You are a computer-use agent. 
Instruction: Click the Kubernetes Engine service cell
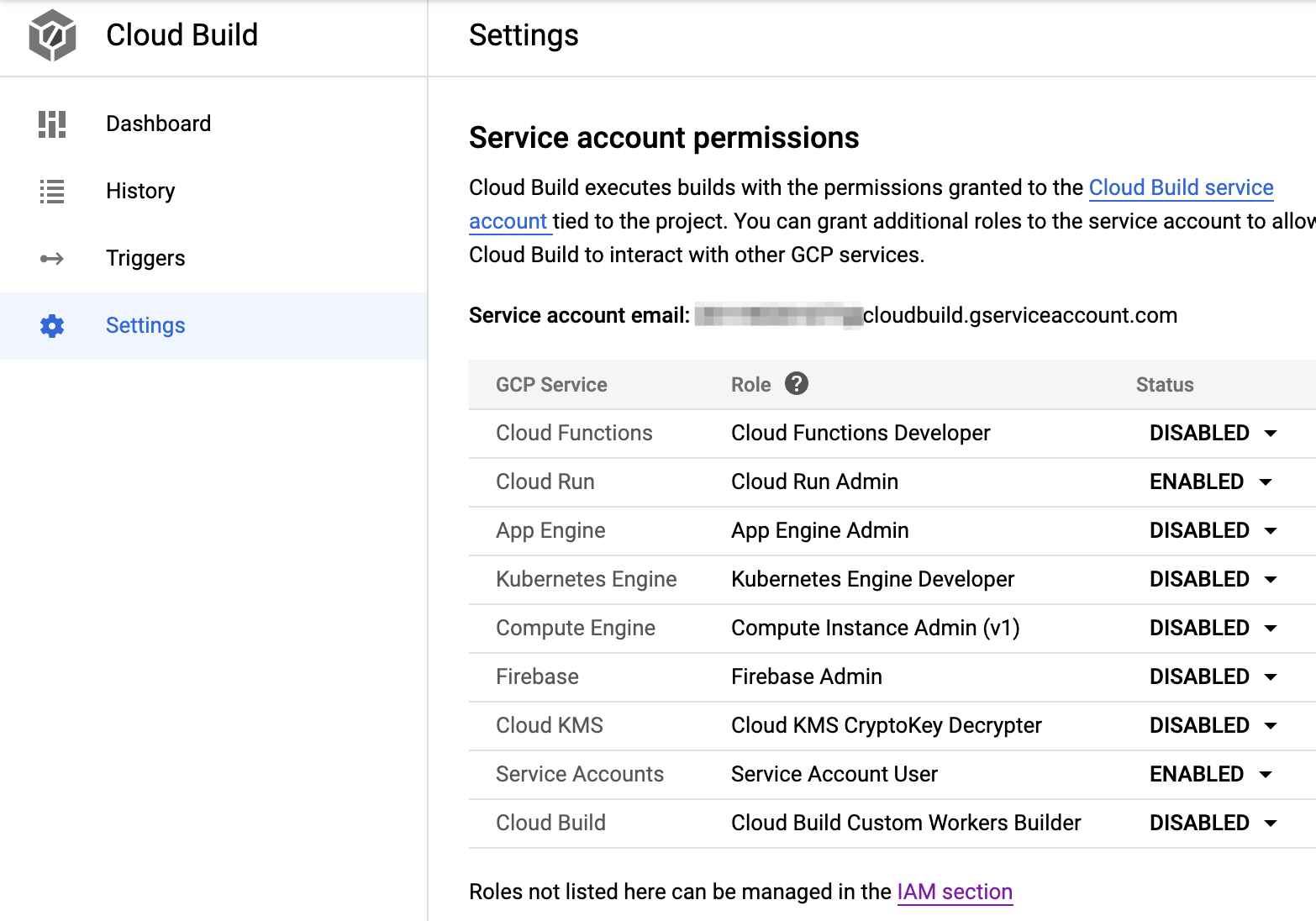coord(587,579)
